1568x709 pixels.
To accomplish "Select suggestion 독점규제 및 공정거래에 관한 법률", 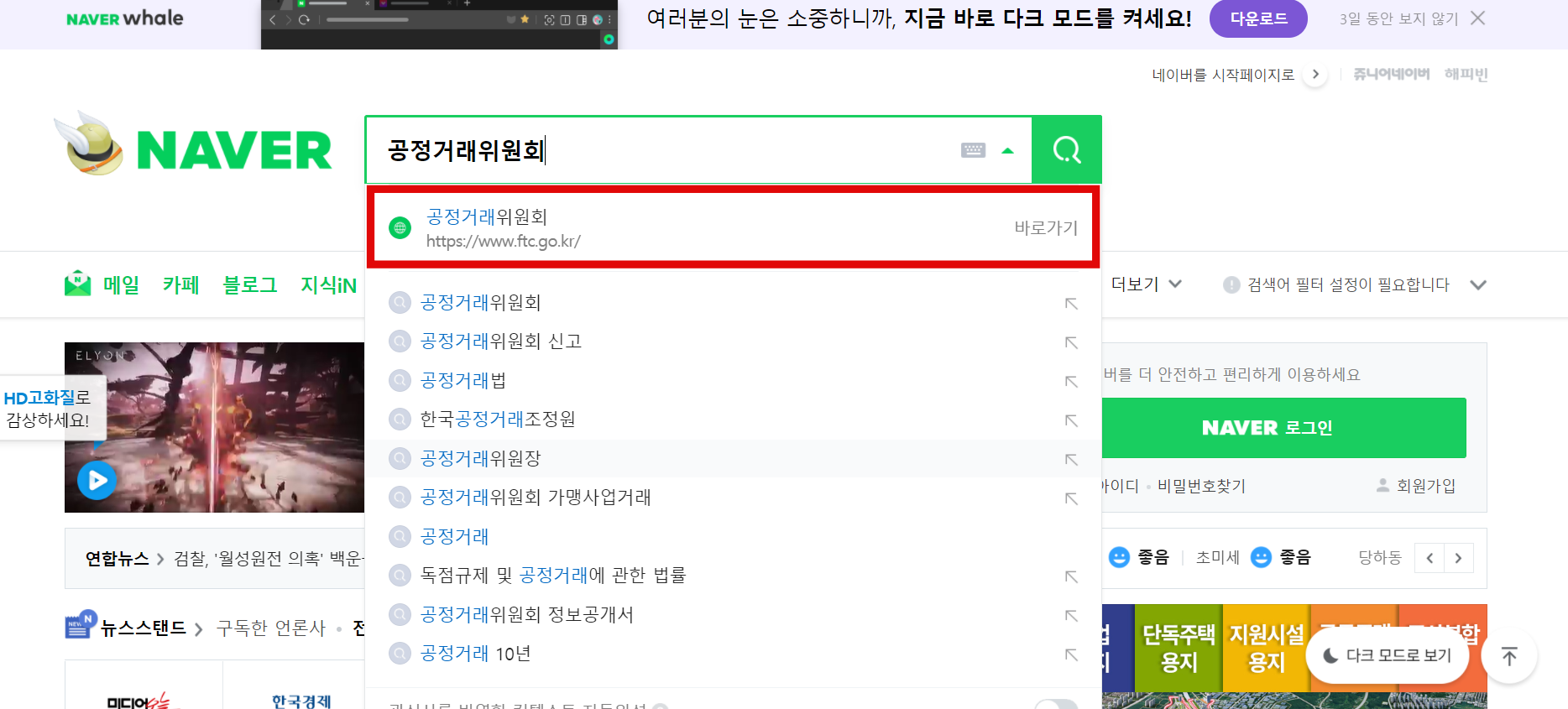I will tap(553, 576).
